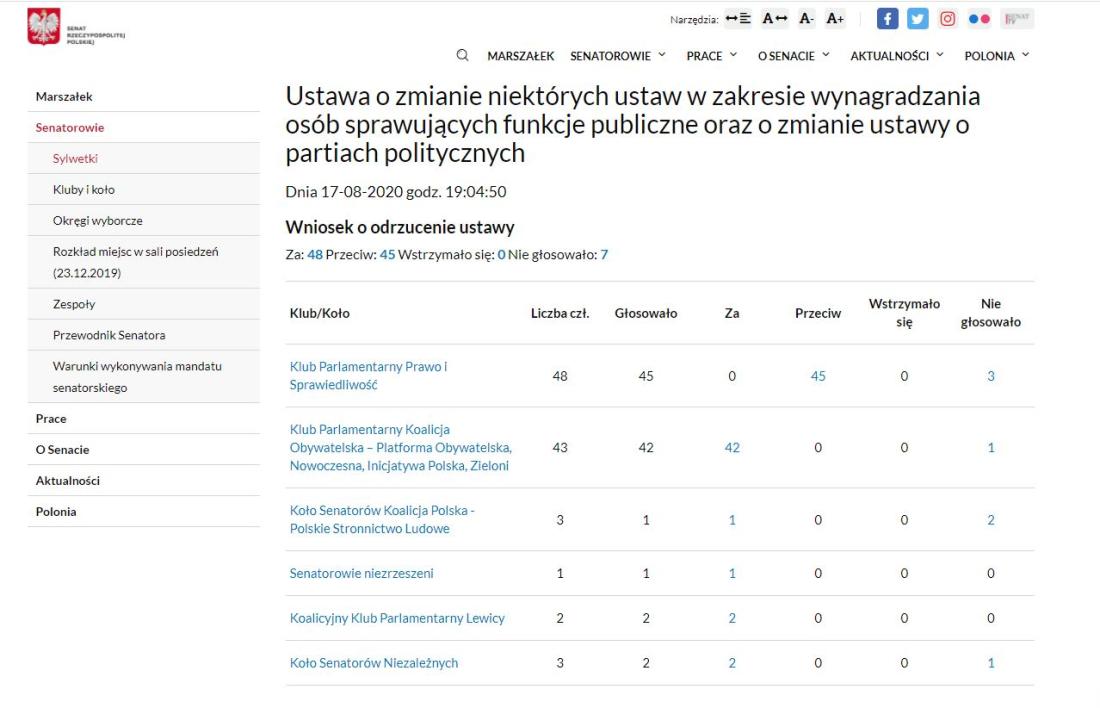The height and width of the screenshot is (708, 1100).
Task: Click Senatorów Niezależnych Nie głosowało count 1
Action: [991, 663]
